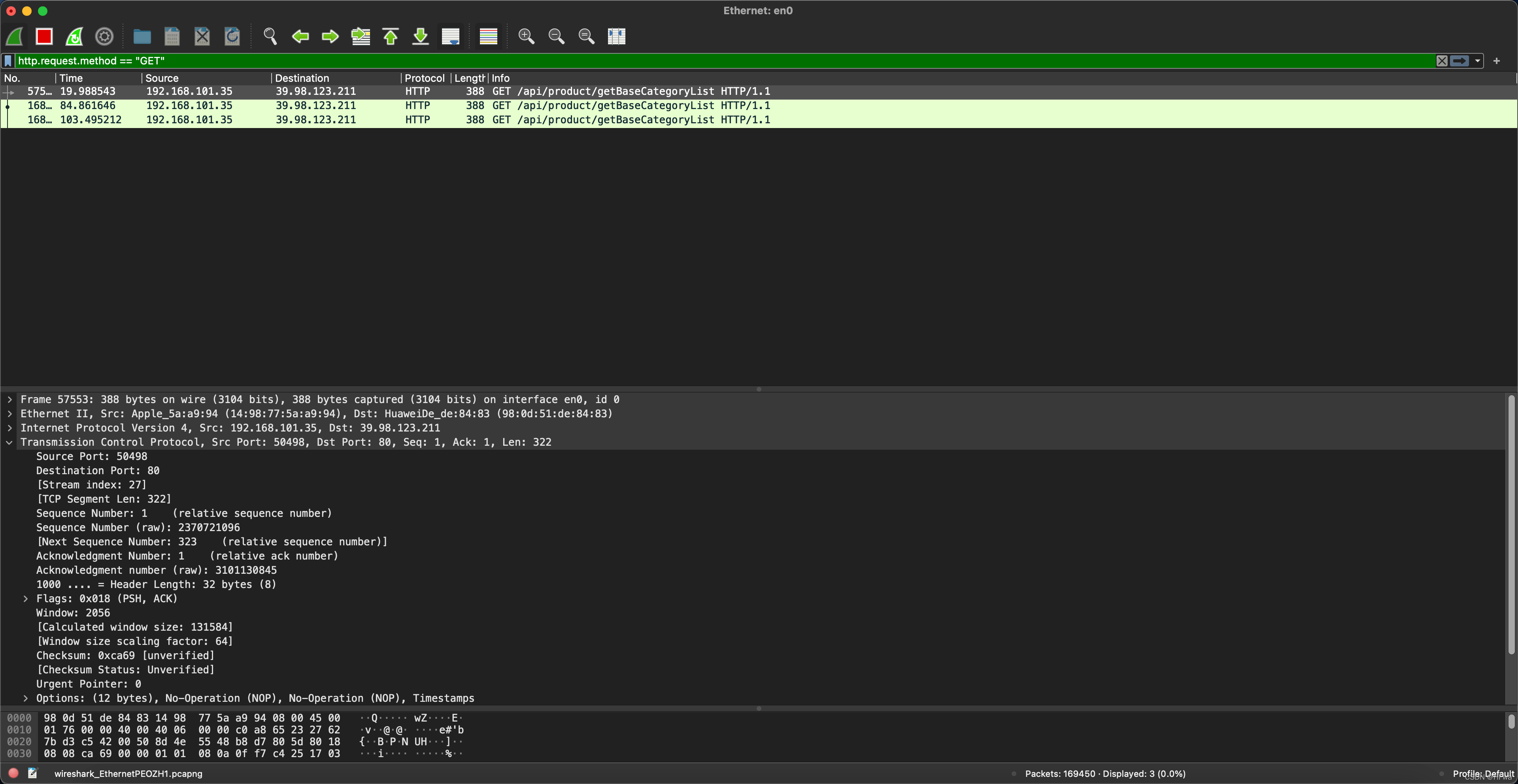Sort by the Protocol column header
Image resolution: width=1518 pixels, height=784 pixels.
pyautogui.click(x=424, y=78)
